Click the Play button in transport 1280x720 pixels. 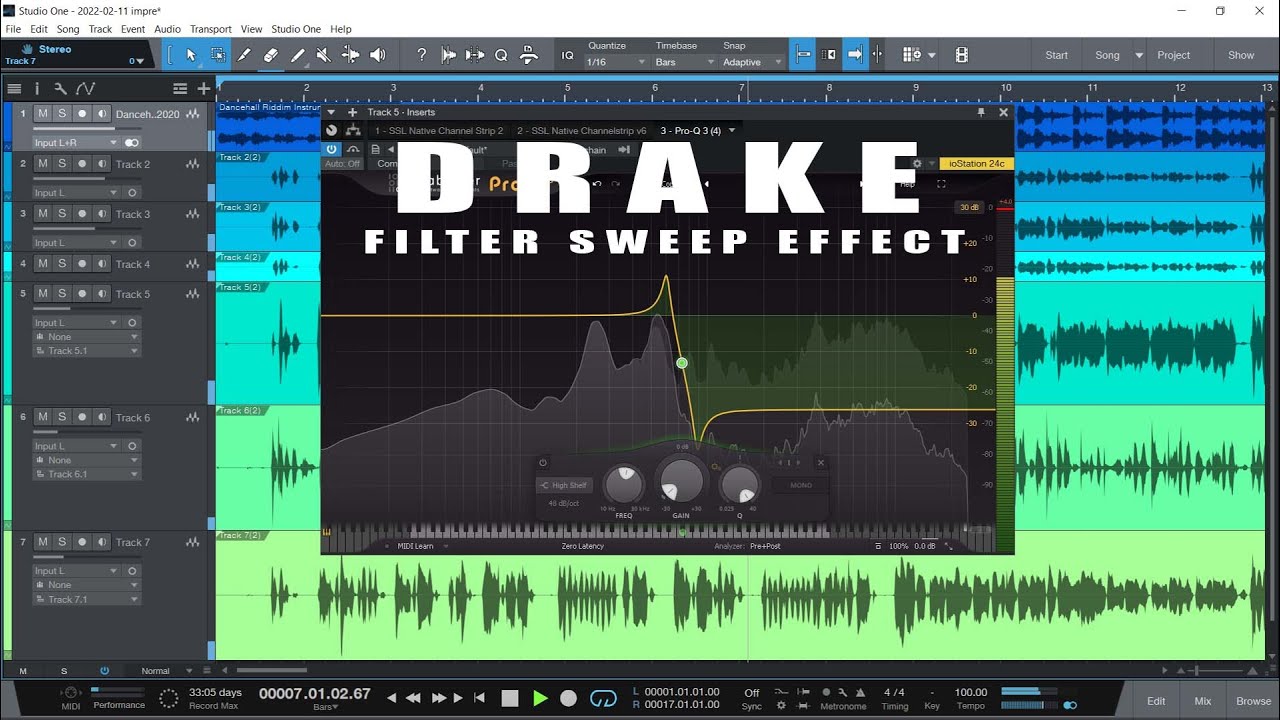click(540, 698)
